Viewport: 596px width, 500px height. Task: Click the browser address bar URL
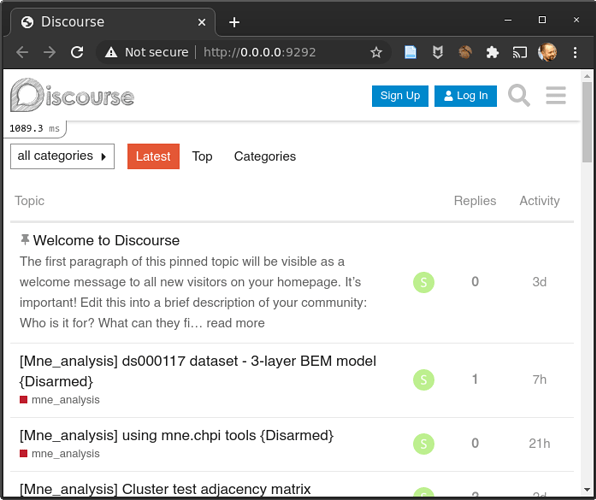click(260, 52)
